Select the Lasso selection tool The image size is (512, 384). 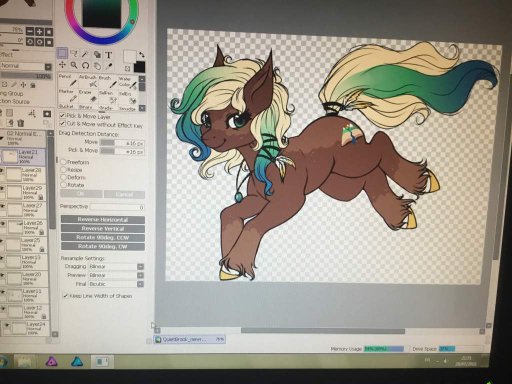click(74, 54)
